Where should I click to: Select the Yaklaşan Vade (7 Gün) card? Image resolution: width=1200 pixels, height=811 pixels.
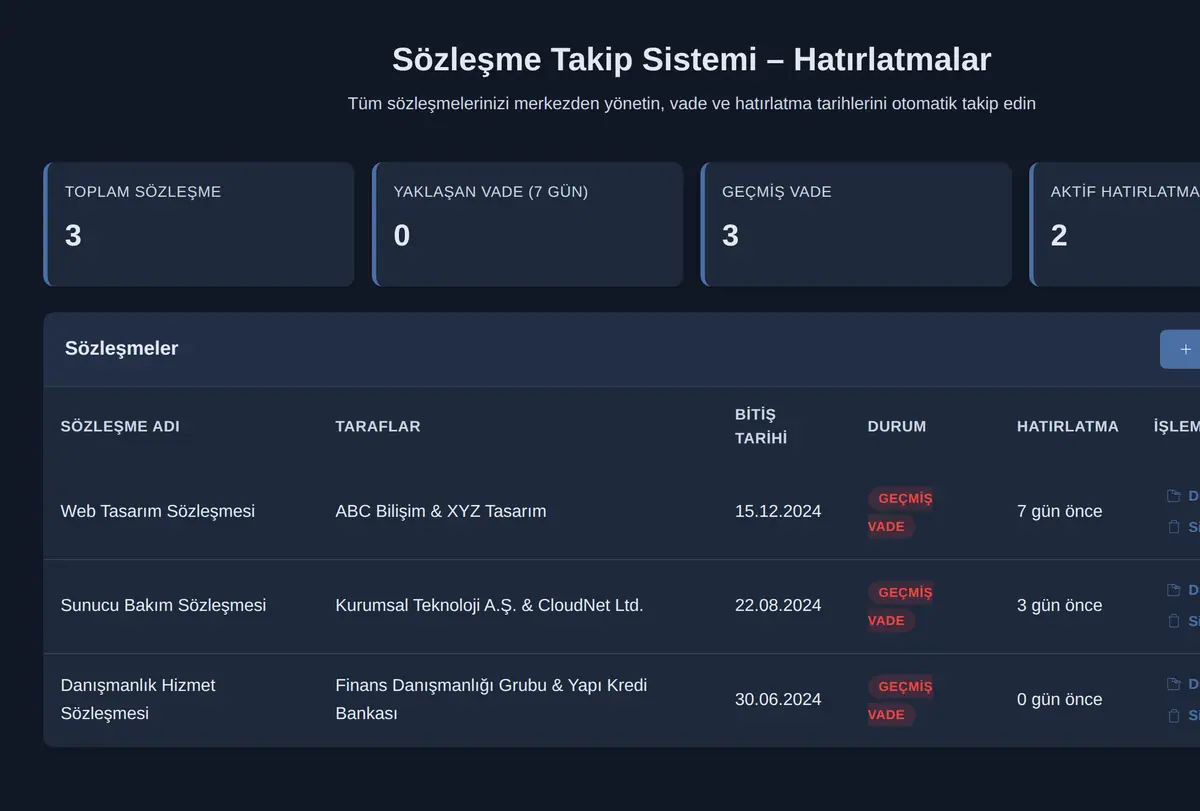point(528,224)
